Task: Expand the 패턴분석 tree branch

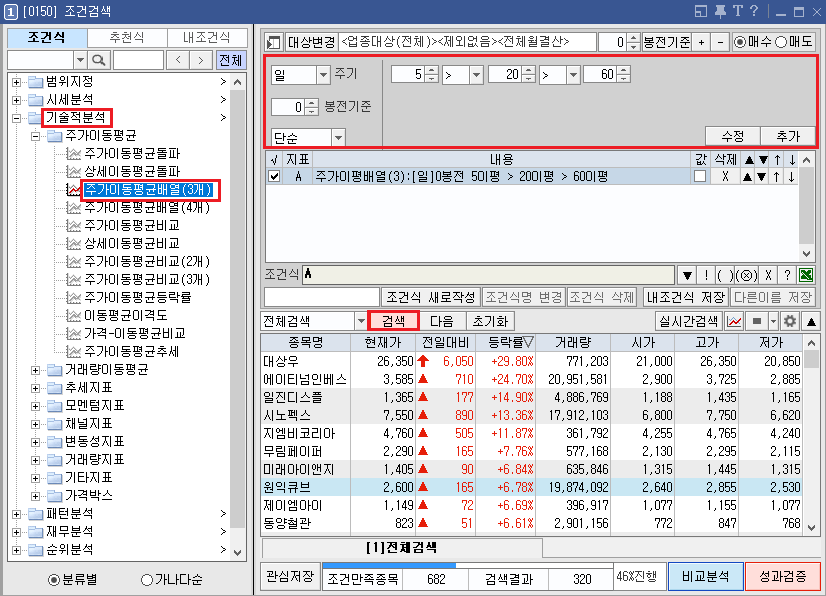Action: click(15, 512)
